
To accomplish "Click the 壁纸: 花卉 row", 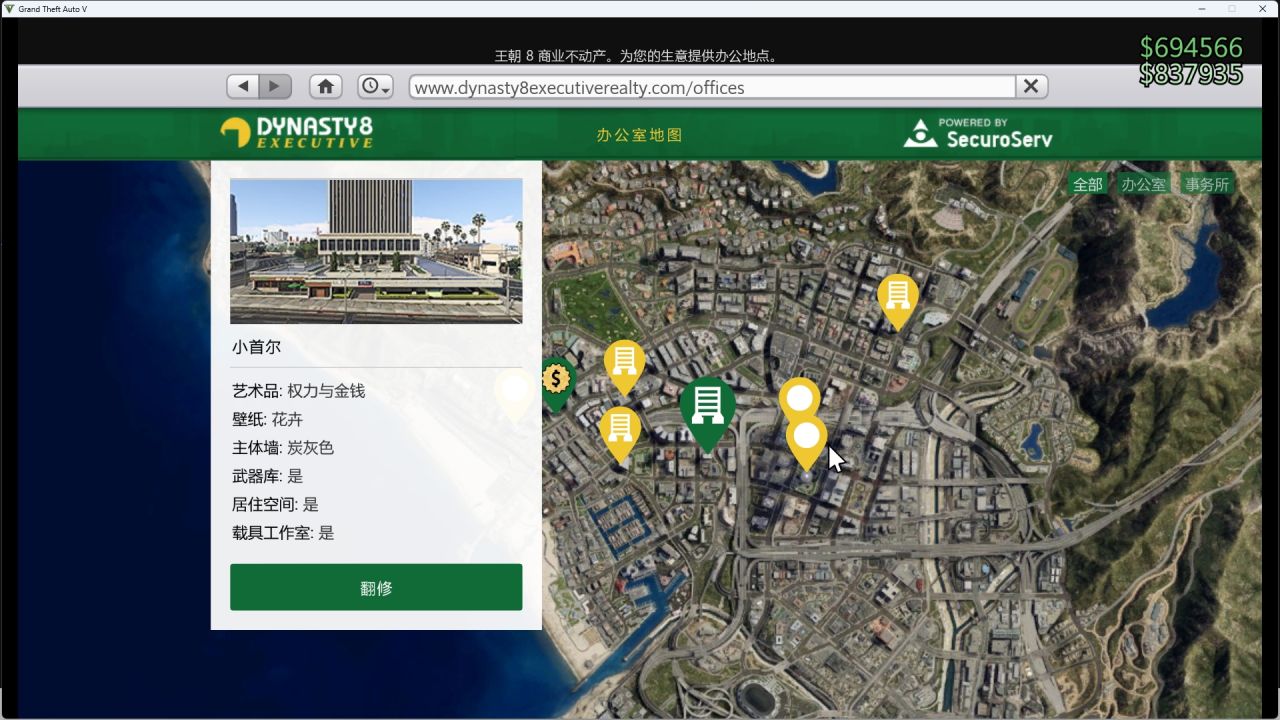I will pyautogui.click(x=268, y=419).
